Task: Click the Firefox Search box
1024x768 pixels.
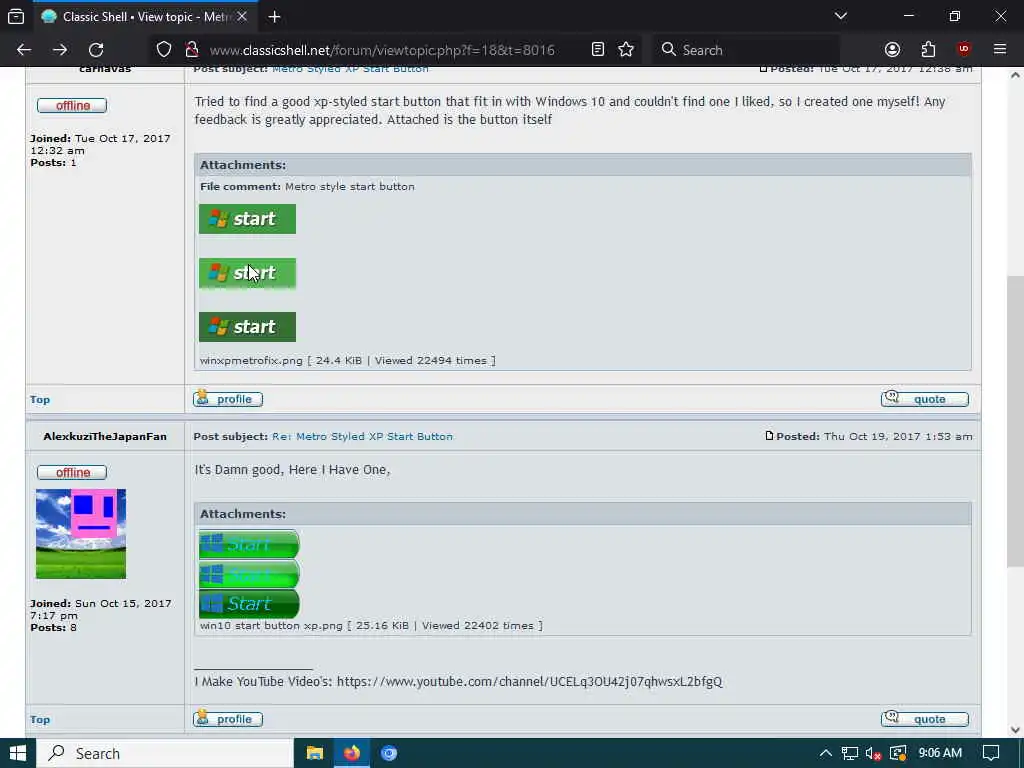Action: pyautogui.click(x=746, y=50)
